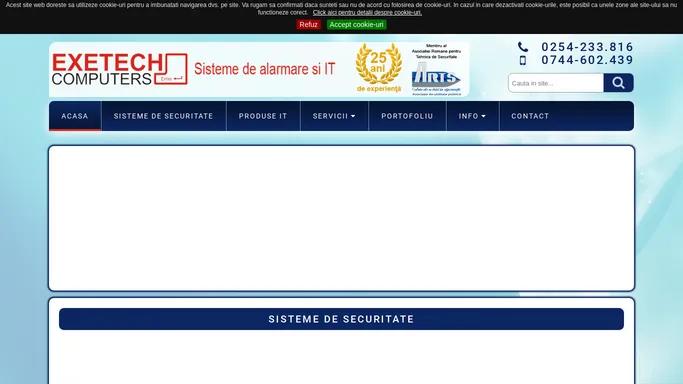Expand the Servicii dropdown menu
Image resolution: width=683 pixels, height=384 pixels.
click(x=334, y=116)
